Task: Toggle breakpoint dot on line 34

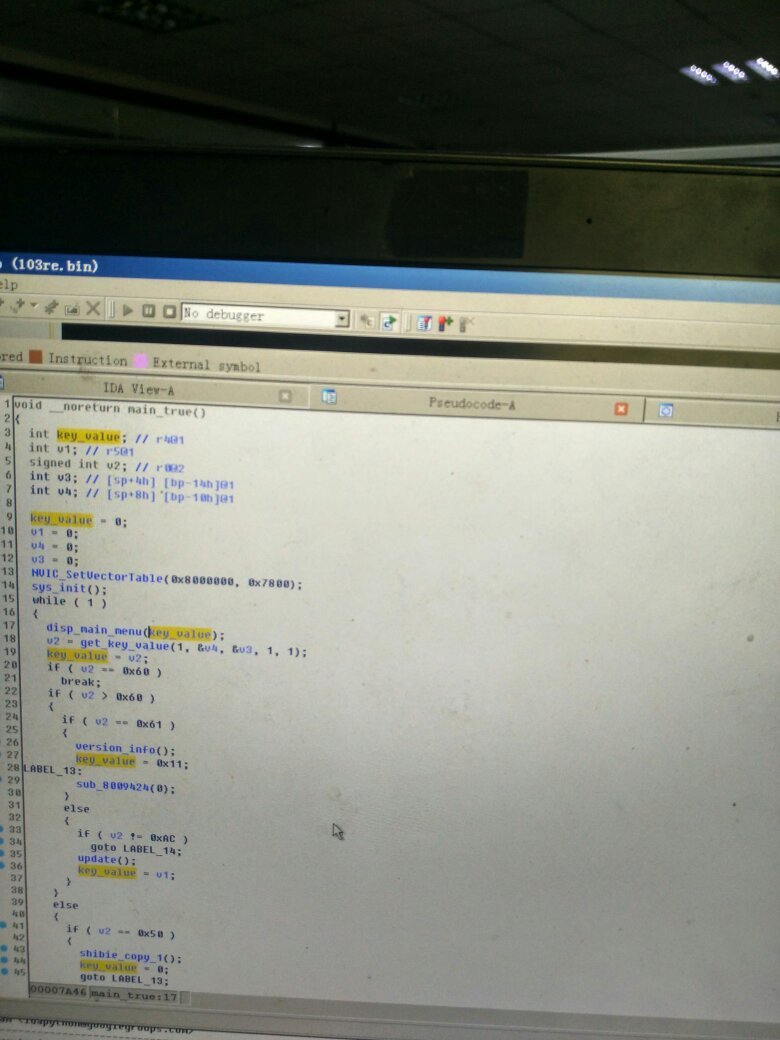Action: tap(3, 841)
